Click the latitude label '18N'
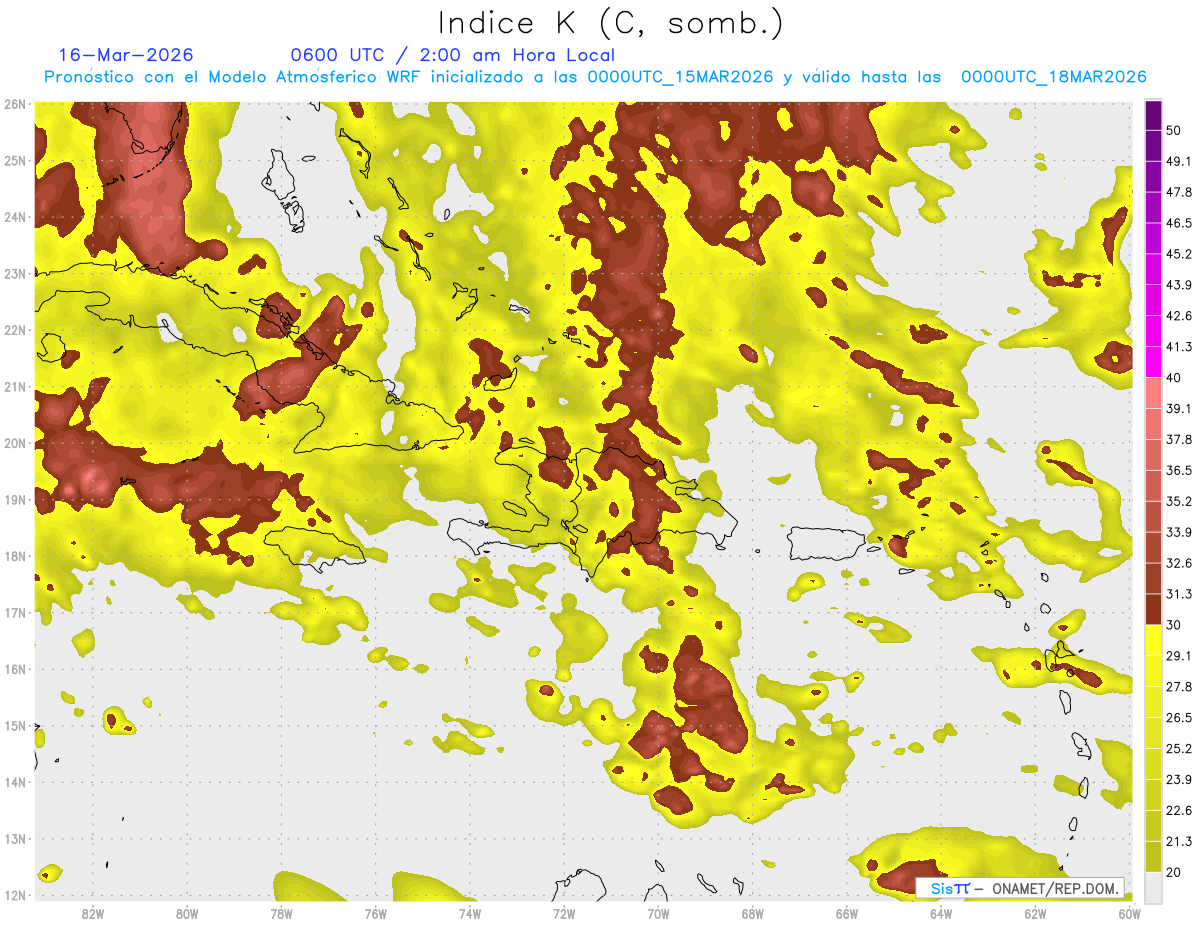 15,556
